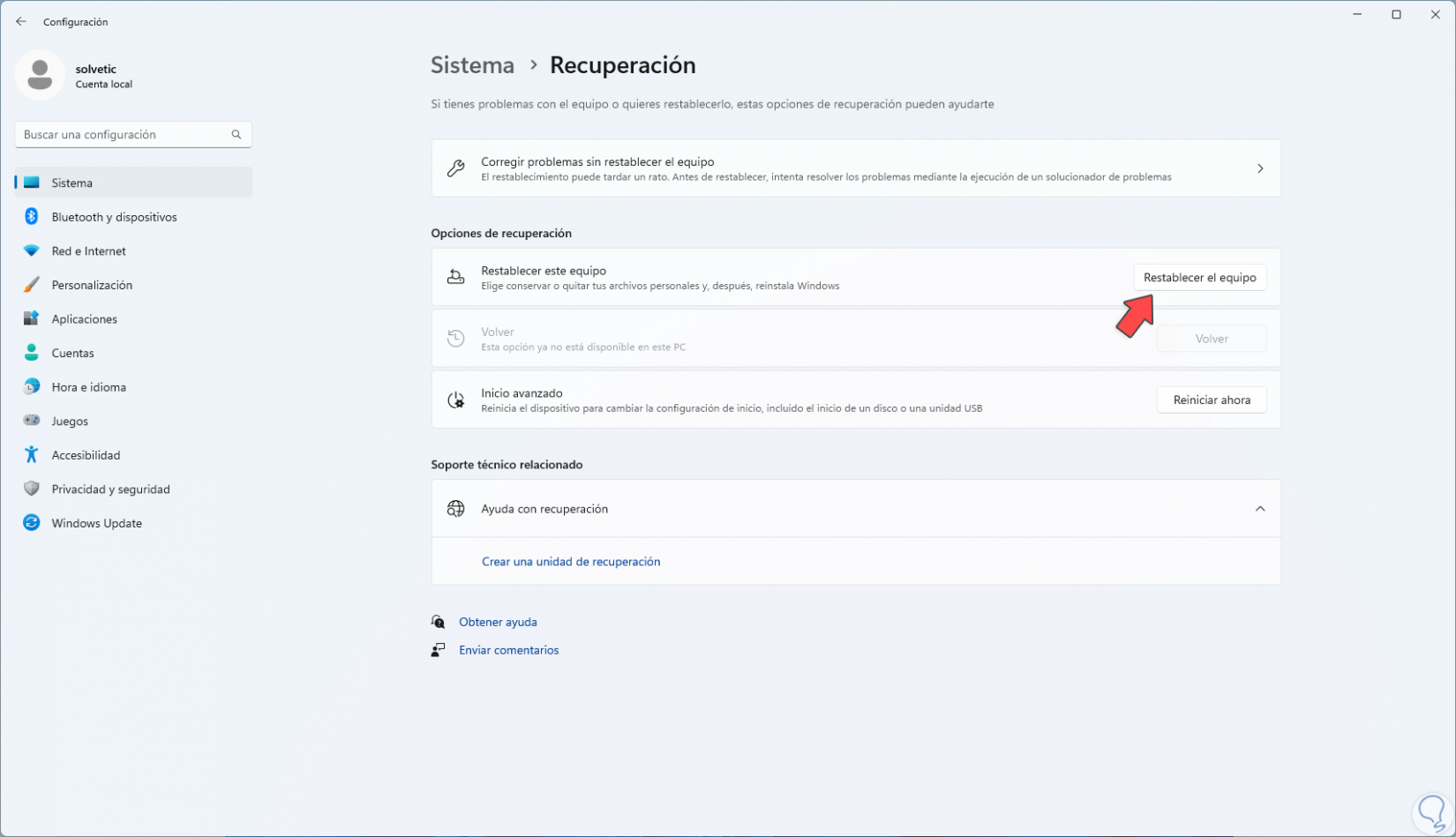The height and width of the screenshot is (837, 1456).
Task: Click the Aplicaciones icon
Action: click(32, 319)
